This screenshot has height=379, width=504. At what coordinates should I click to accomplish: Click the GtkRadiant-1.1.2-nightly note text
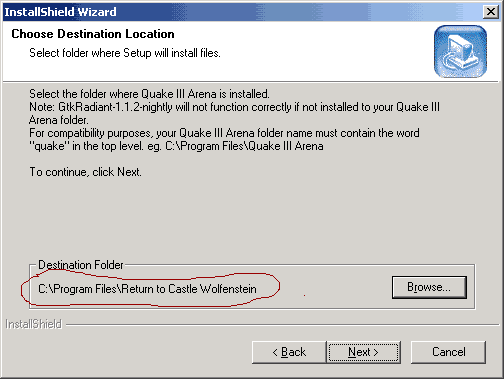[x=234, y=107]
